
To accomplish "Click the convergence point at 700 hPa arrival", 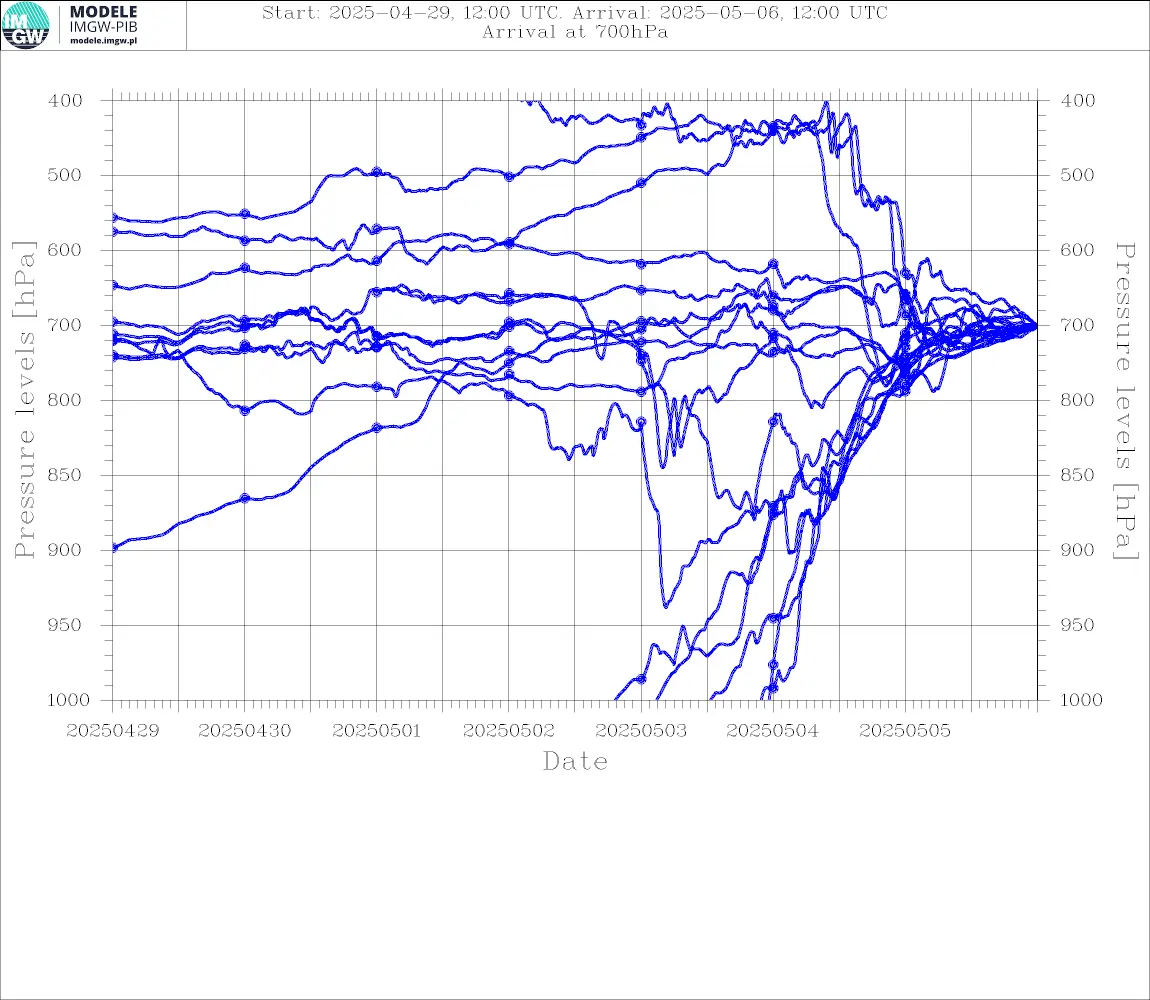I will pos(1036,325).
